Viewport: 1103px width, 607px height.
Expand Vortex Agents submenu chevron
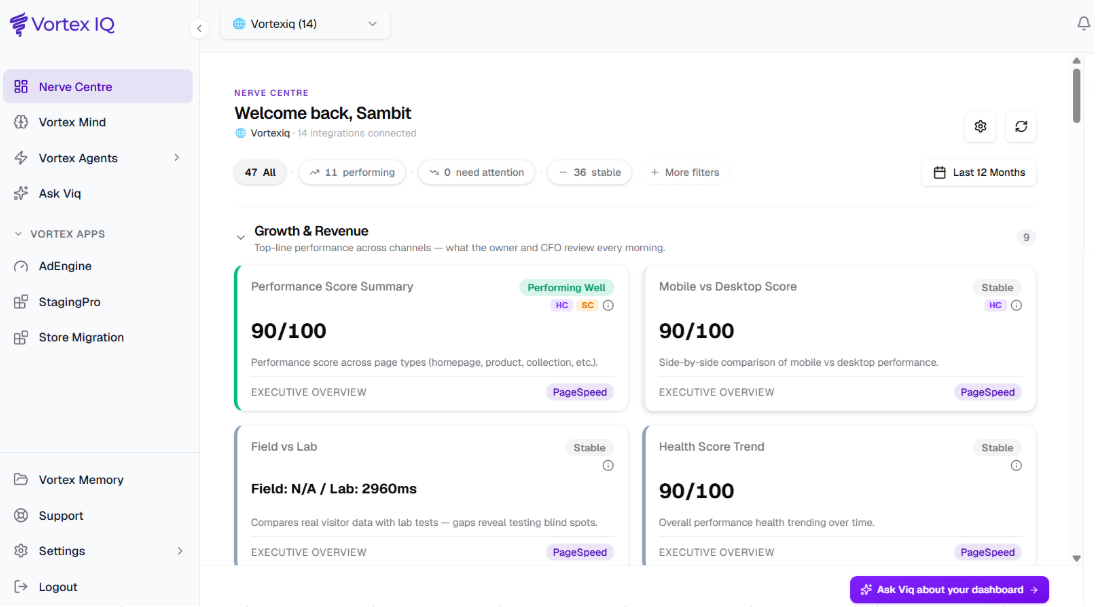coord(177,158)
